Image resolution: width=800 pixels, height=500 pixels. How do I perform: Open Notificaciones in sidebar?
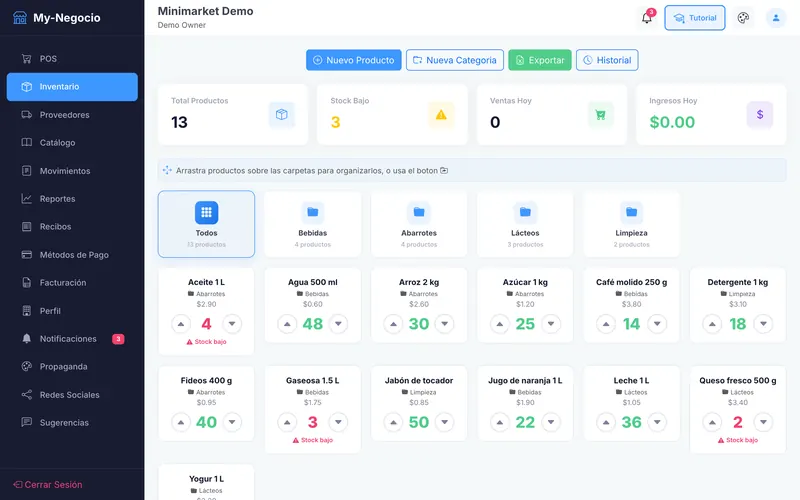pos(72,339)
